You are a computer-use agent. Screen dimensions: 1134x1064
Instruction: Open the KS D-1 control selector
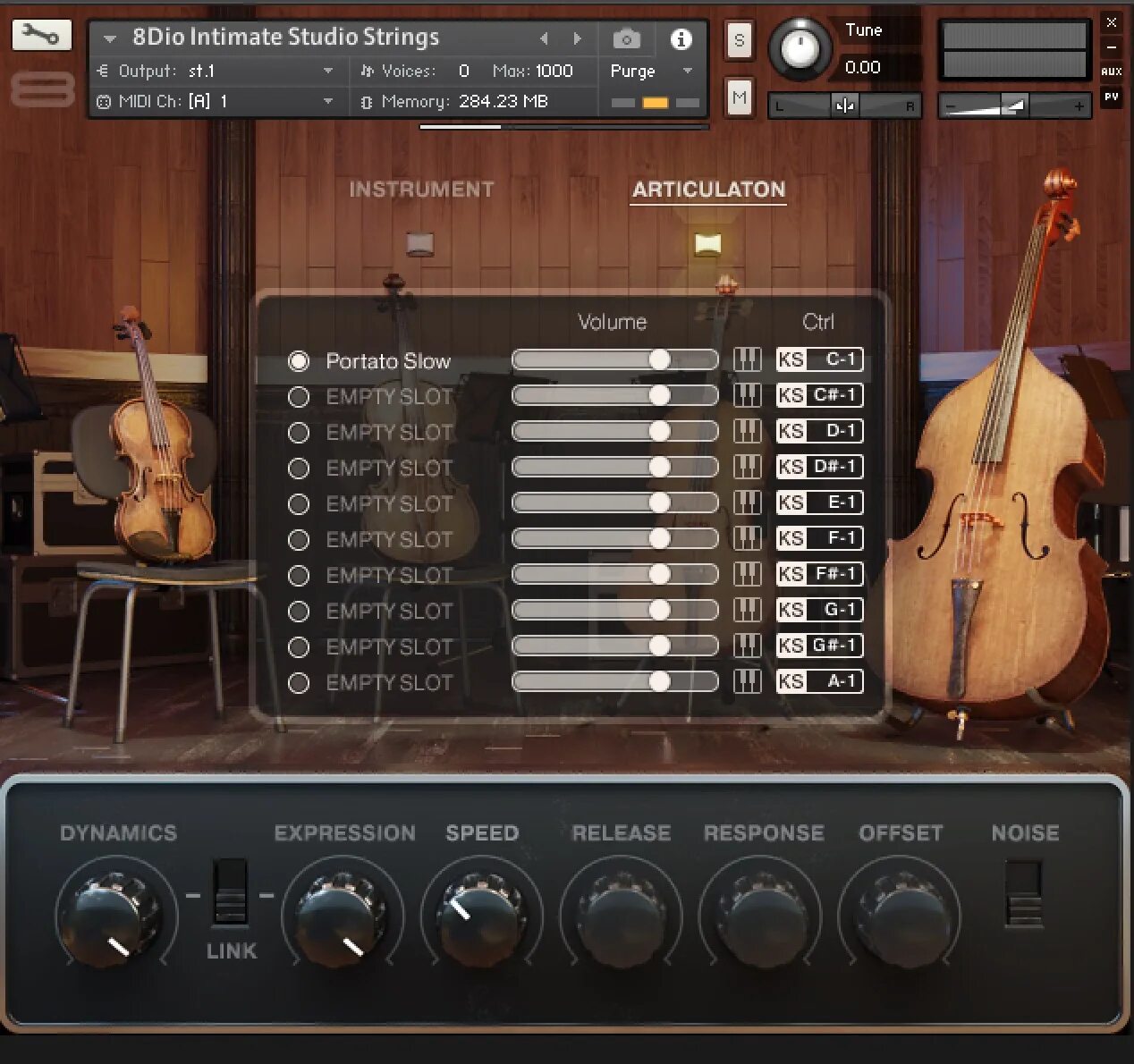tap(819, 431)
